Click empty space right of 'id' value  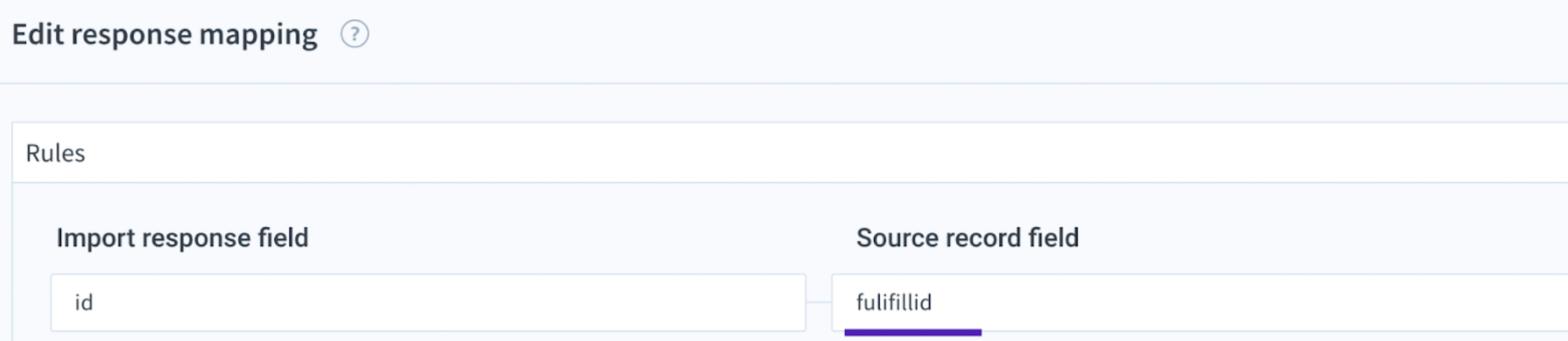pyautogui.click(x=450, y=303)
